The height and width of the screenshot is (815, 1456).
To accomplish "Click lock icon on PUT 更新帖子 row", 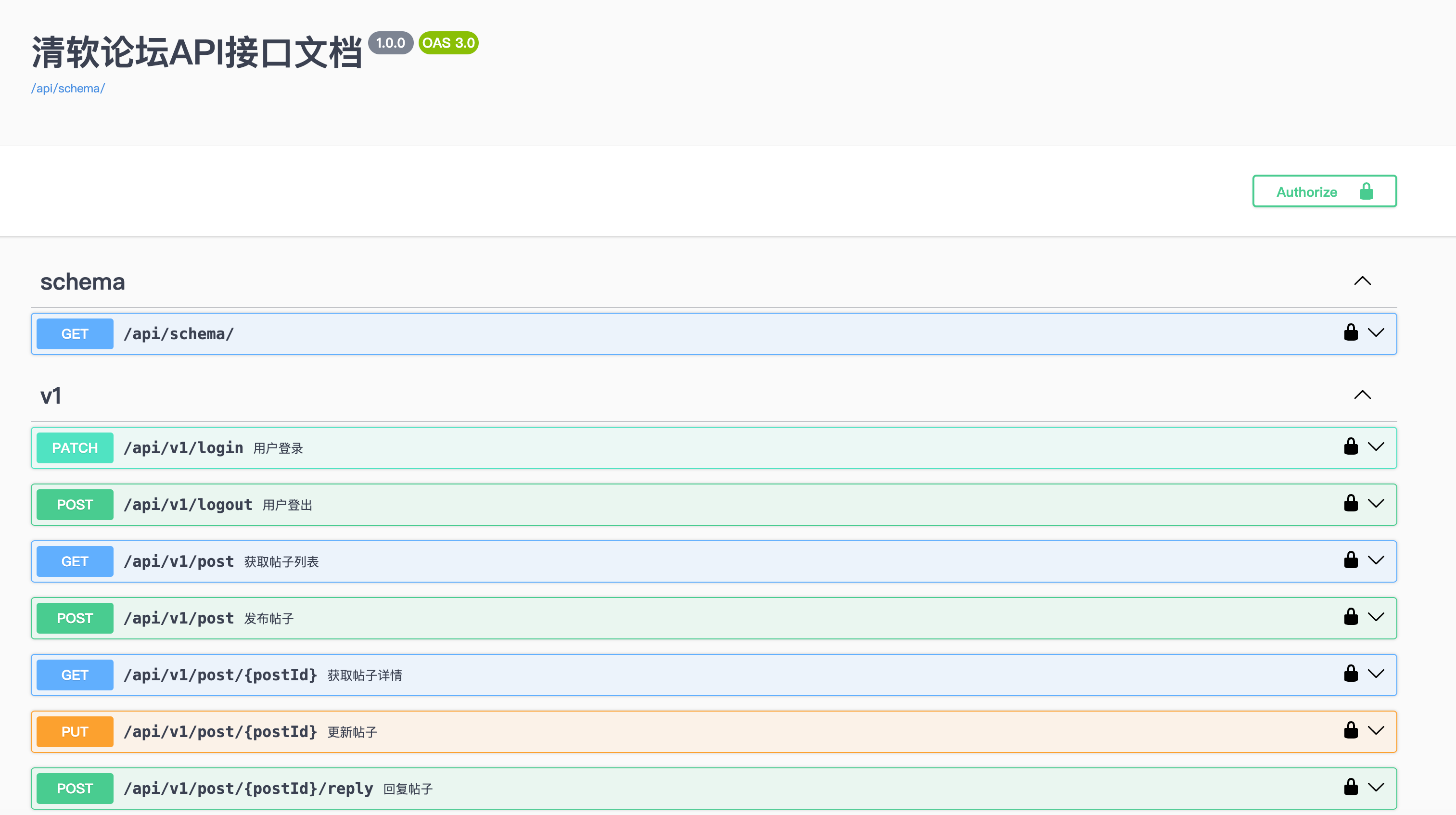I will pyautogui.click(x=1350, y=730).
